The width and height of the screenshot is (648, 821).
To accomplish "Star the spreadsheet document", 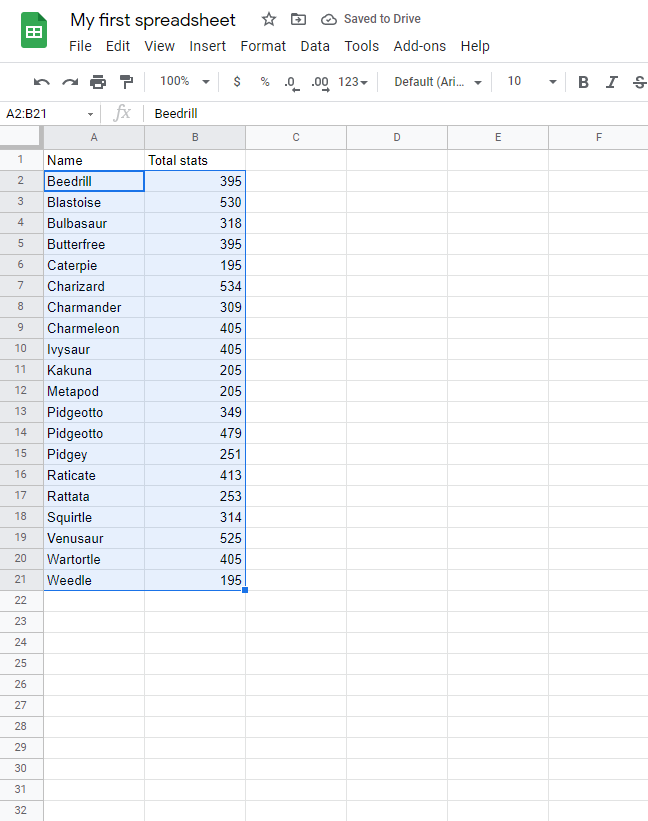I will pyautogui.click(x=268, y=19).
